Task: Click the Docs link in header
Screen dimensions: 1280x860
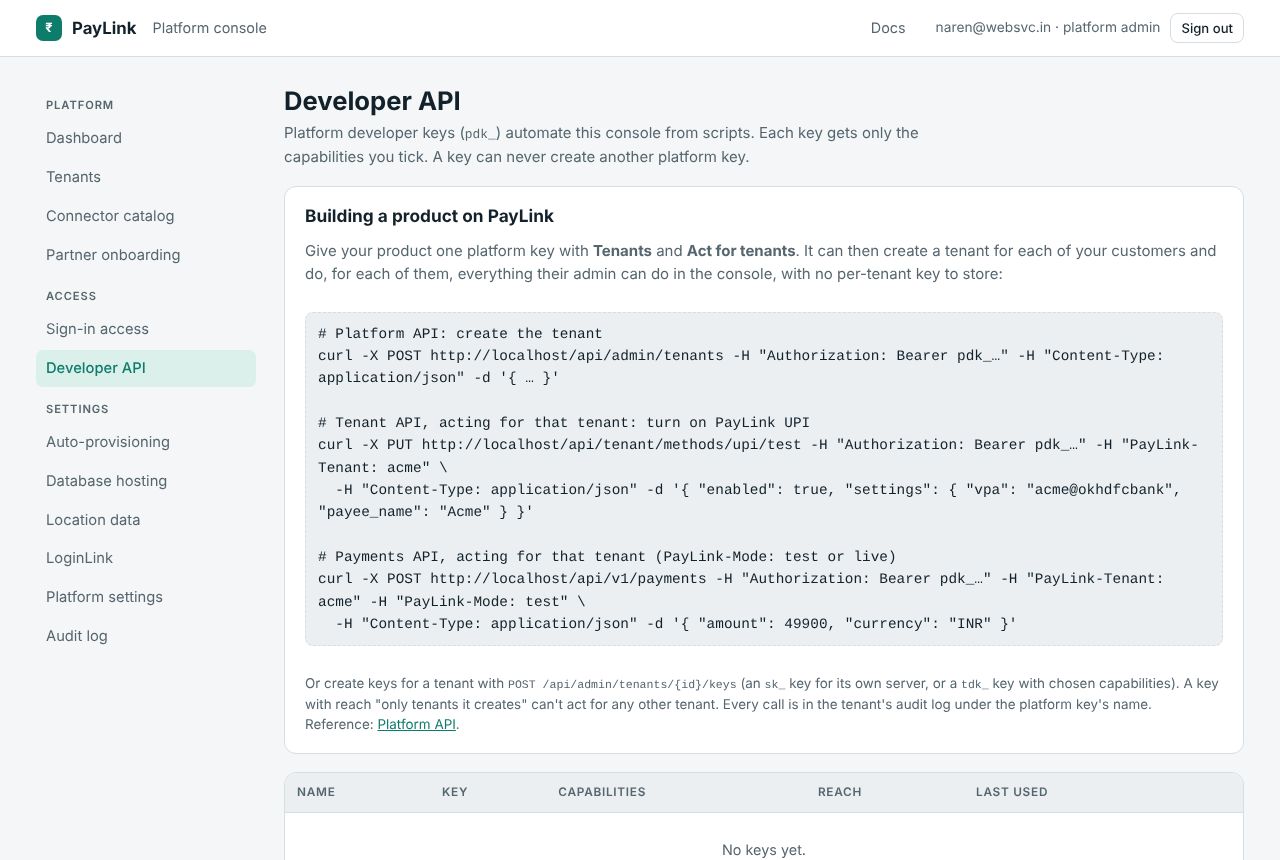Action: (x=888, y=28)
